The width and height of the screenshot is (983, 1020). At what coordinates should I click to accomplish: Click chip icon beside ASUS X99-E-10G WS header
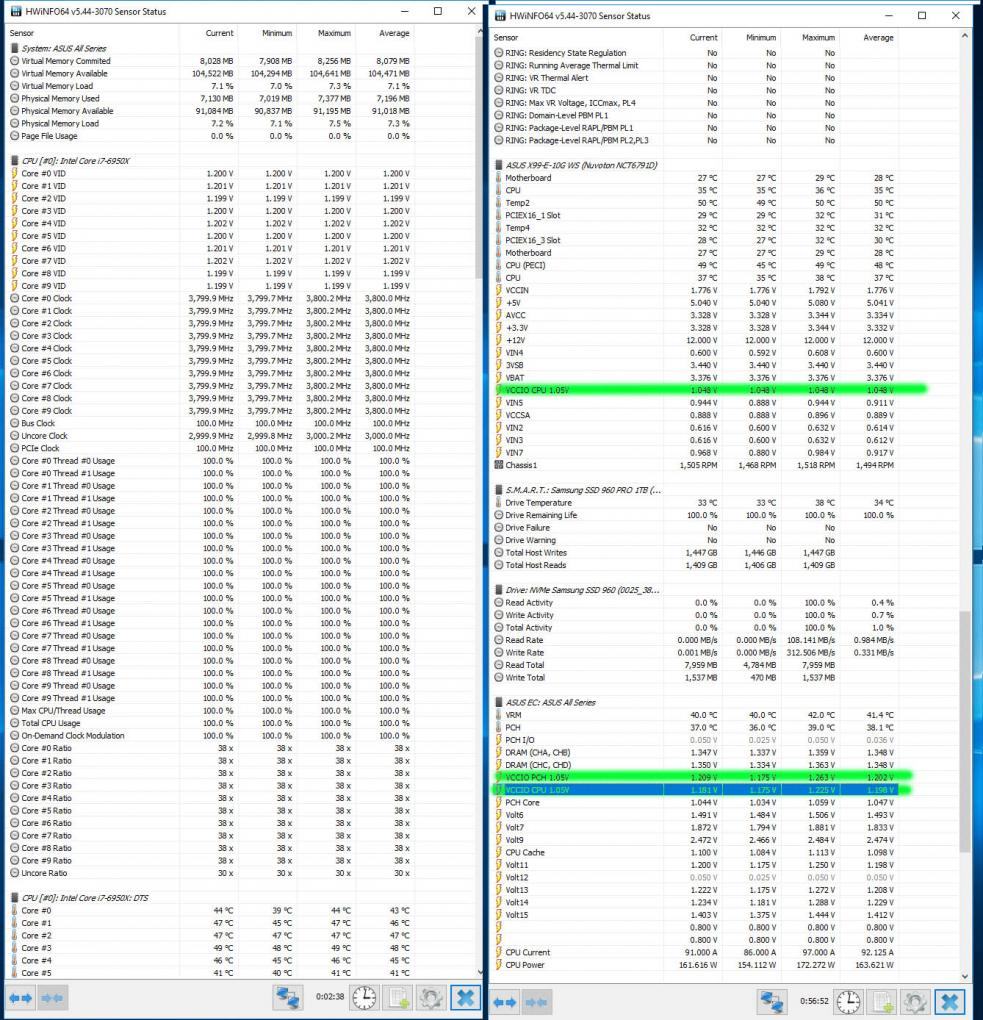tap(499, 165)
